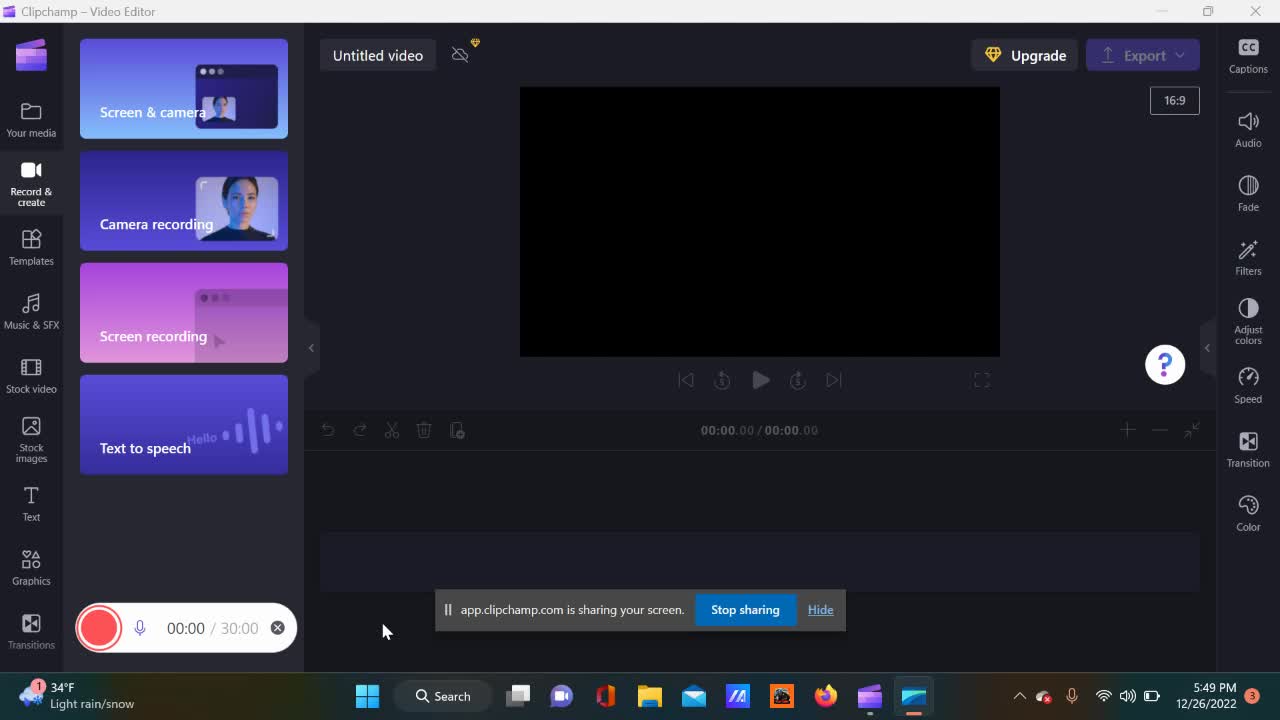
Task: Choose Screen recording card
Action: tap(184, 313)
